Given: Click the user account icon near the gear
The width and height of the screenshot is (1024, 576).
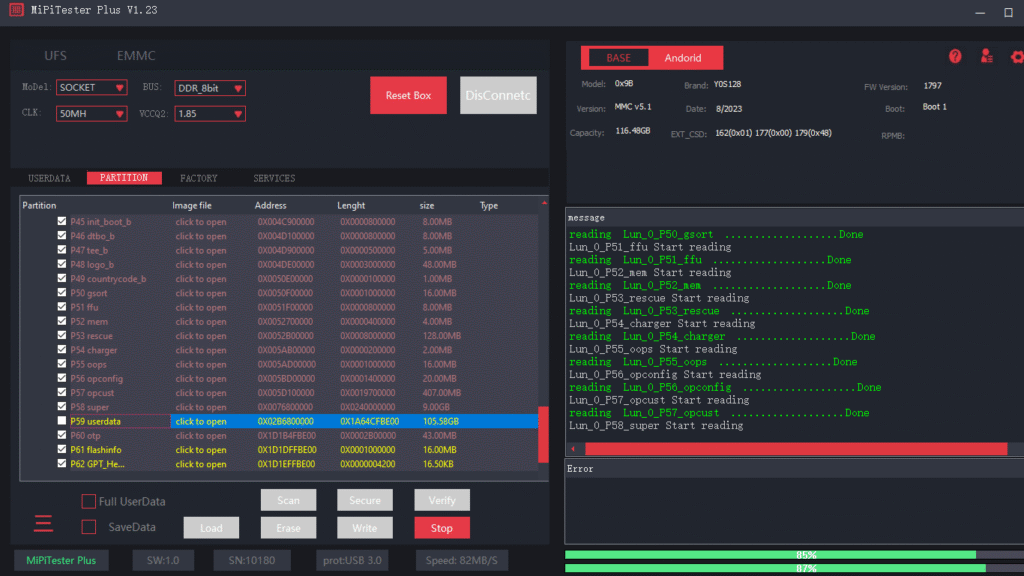Looking at the screenshot, I should [986, 57].
